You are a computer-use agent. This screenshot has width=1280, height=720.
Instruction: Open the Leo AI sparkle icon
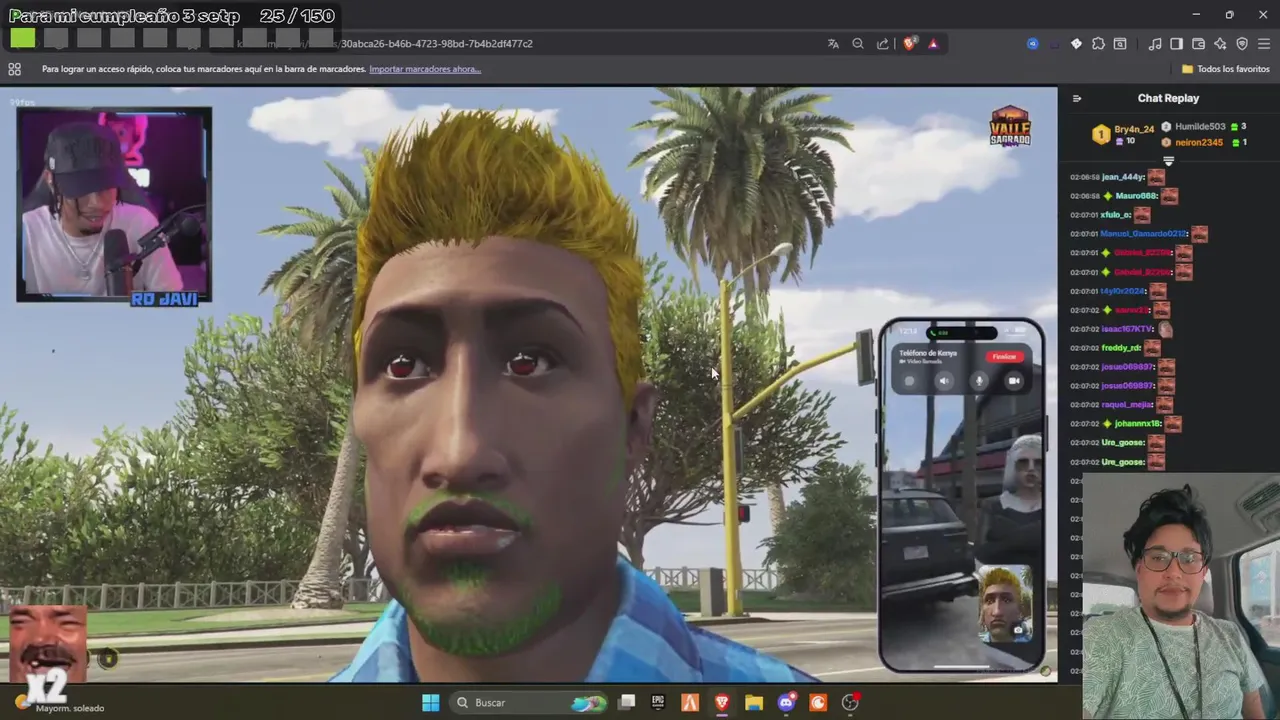[x=1220, y=44]
